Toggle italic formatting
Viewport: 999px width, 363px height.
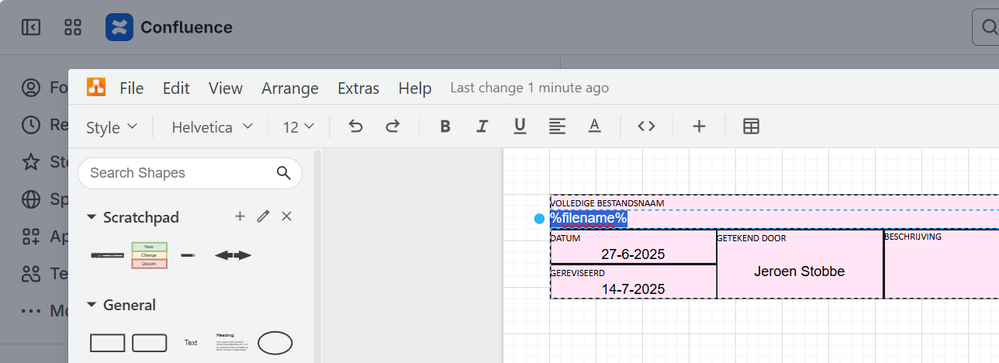[482, 127]
